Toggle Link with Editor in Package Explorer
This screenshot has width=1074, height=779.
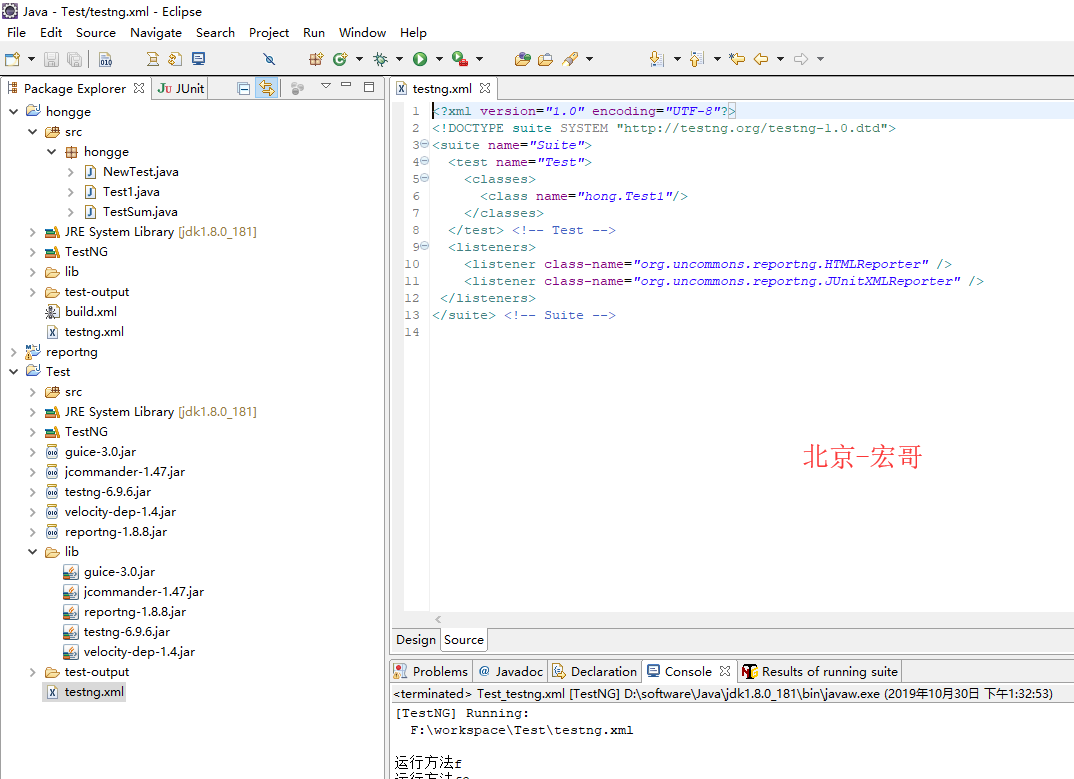(266, 88)
